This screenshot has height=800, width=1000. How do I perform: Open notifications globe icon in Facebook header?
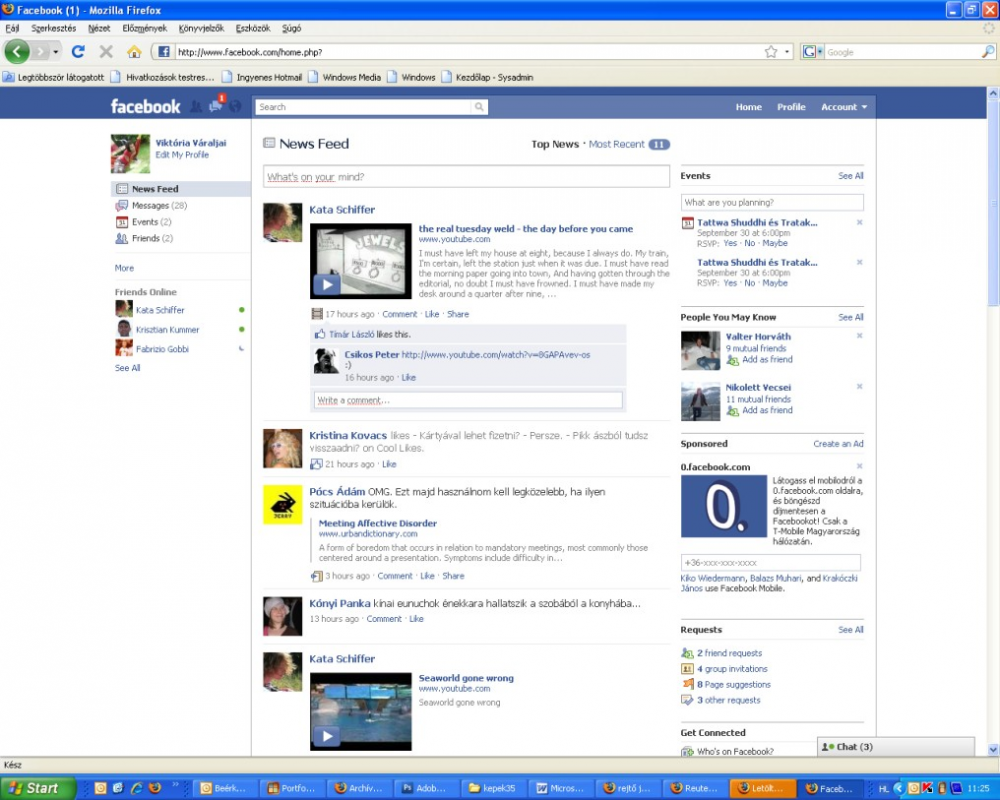(235, 107)
